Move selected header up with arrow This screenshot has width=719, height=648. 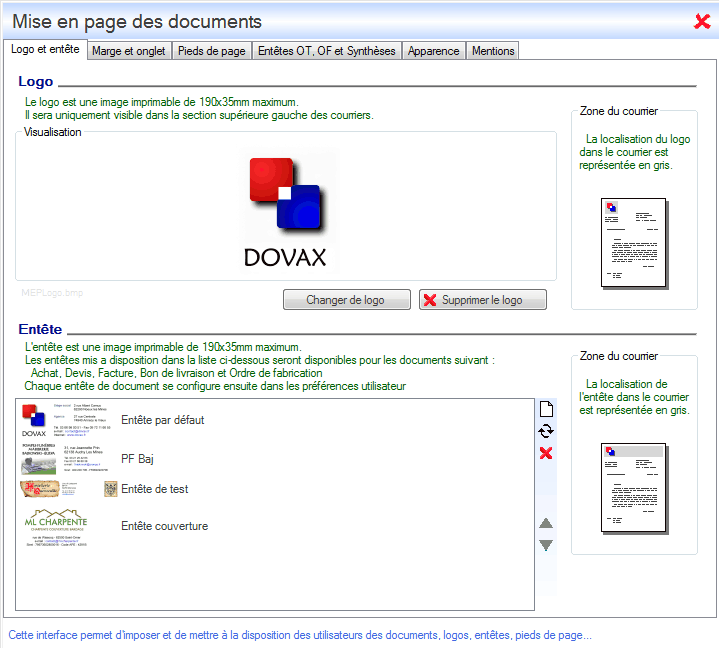(x=546, y=523)
